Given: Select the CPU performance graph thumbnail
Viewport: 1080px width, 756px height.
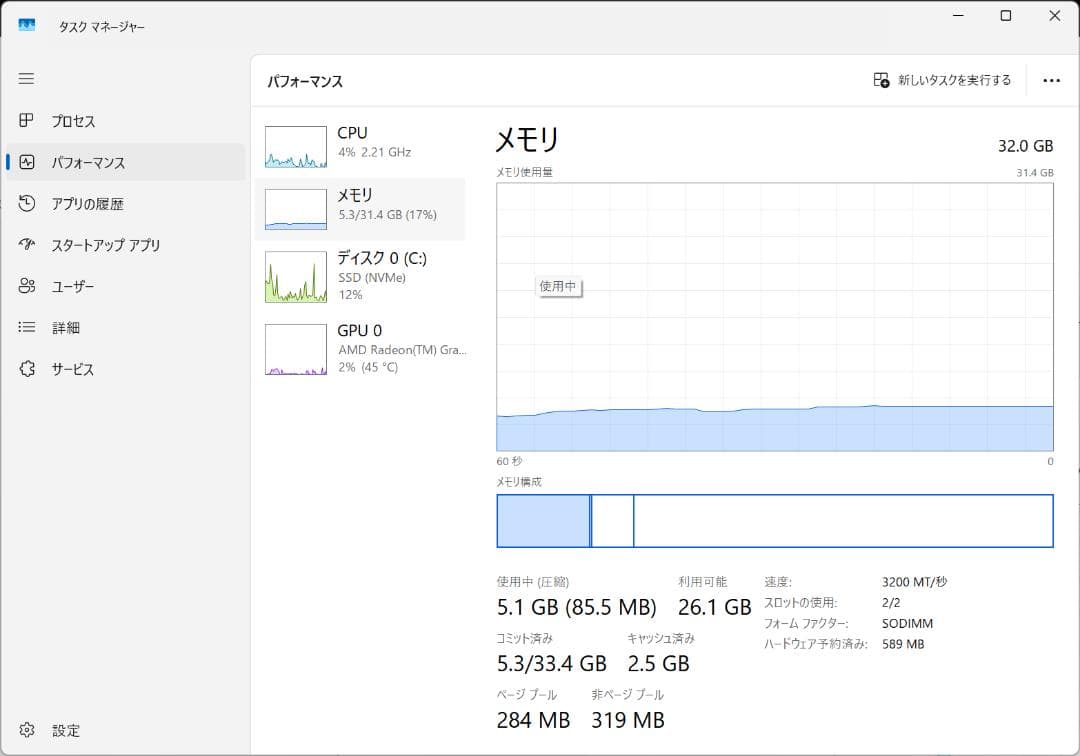Looking at the screenshot, I should click(296, 147).
